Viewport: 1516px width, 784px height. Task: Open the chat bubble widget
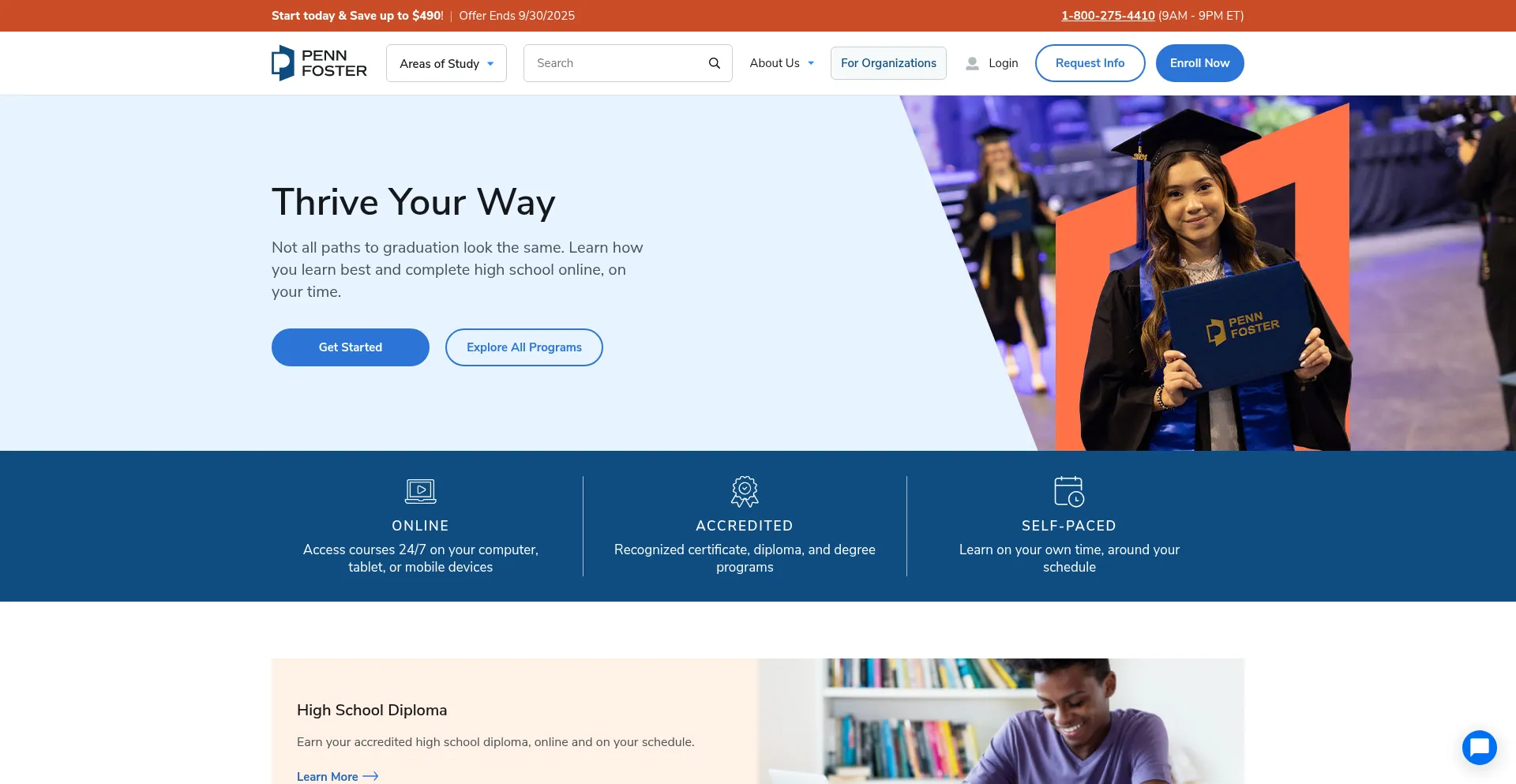click(1479, 747)
